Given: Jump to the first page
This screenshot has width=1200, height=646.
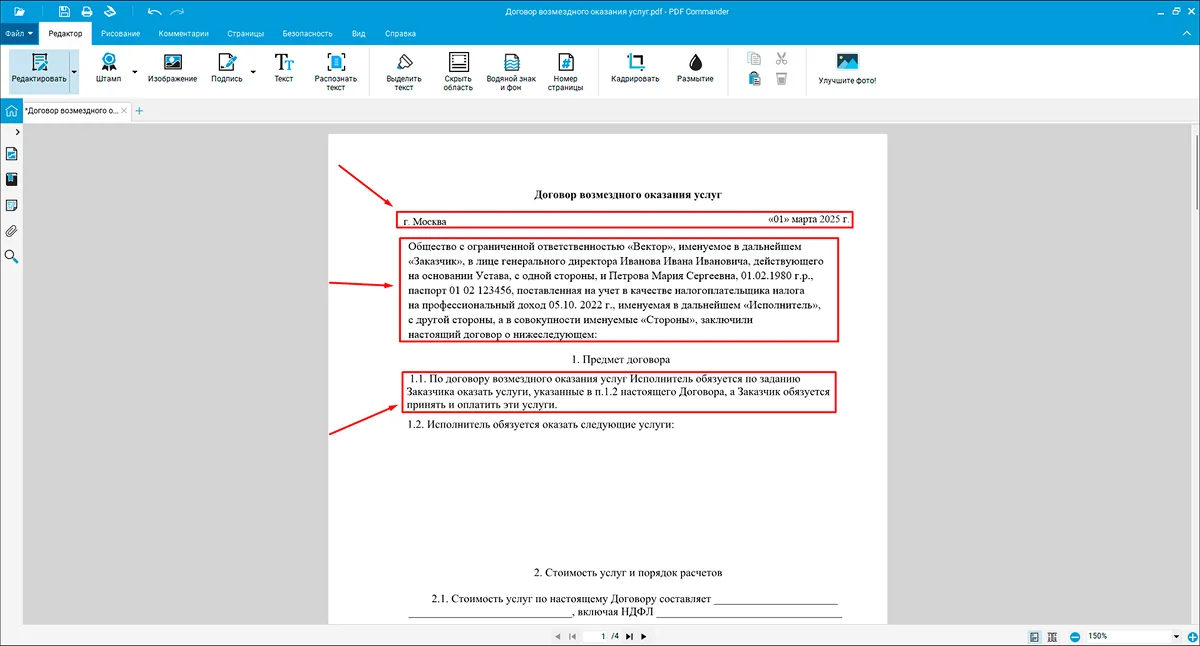Looking at the screenshot, I should tap(572, 636).
